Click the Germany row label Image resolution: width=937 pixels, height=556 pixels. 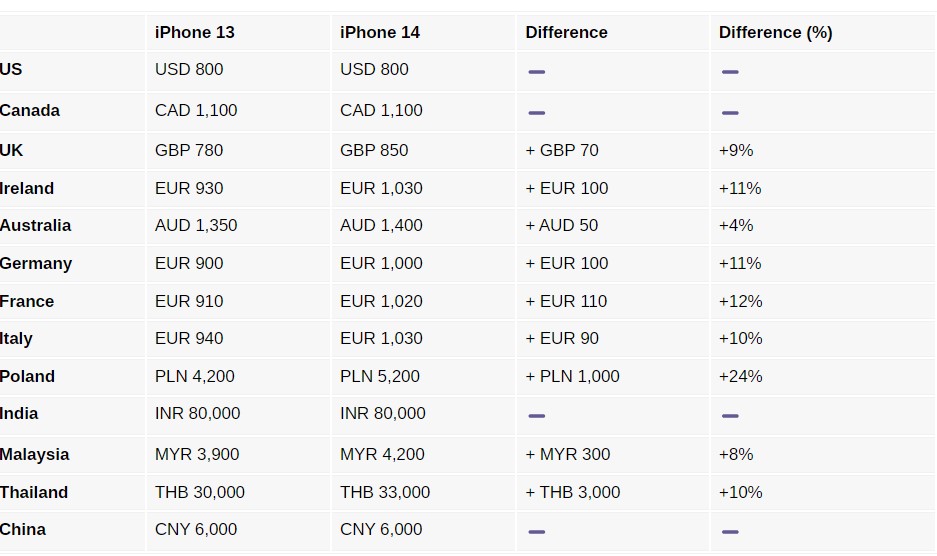tap(36, 263)
